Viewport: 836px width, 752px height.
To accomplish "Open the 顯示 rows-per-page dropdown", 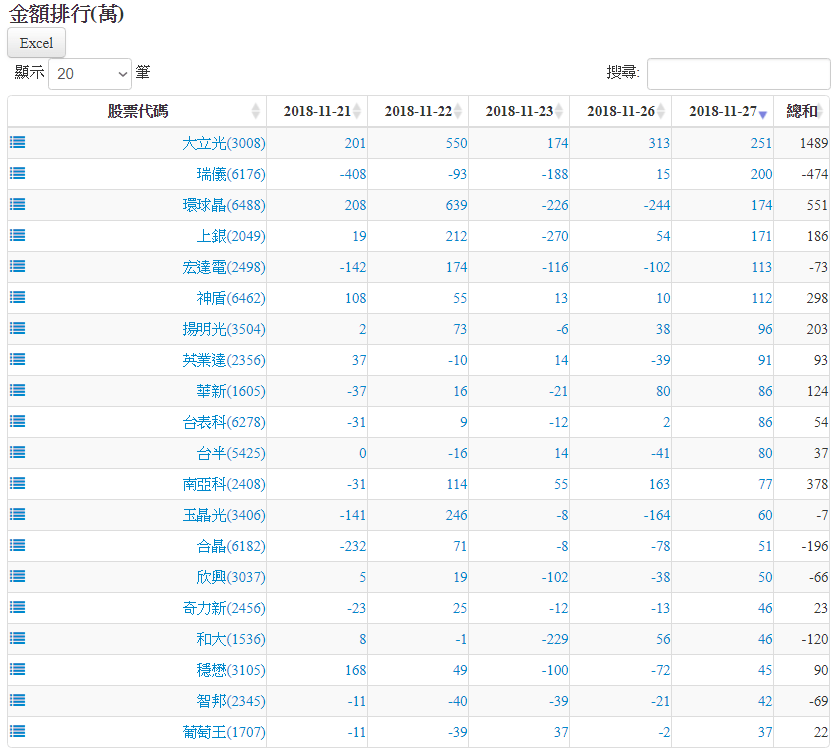I will click(90, 74).
